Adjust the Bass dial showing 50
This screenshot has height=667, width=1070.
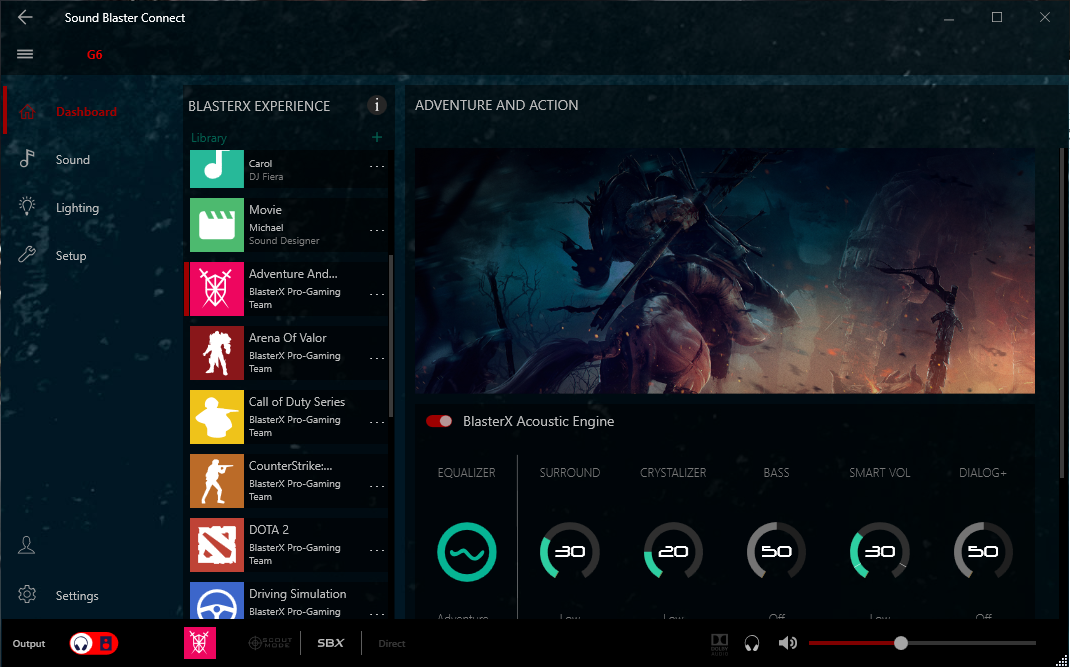[777, 552]
